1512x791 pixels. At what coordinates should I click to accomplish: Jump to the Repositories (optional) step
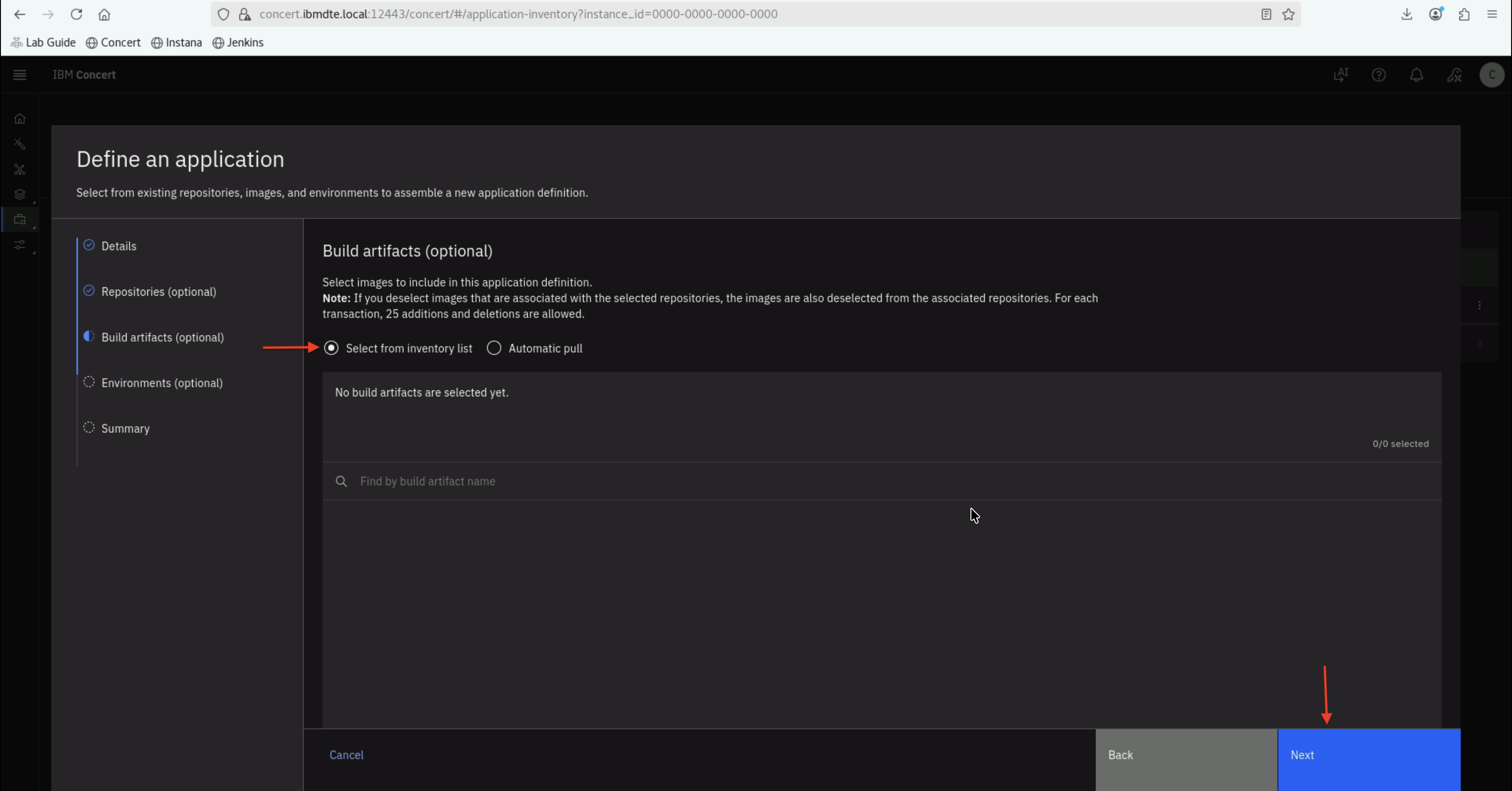(150, 292)
